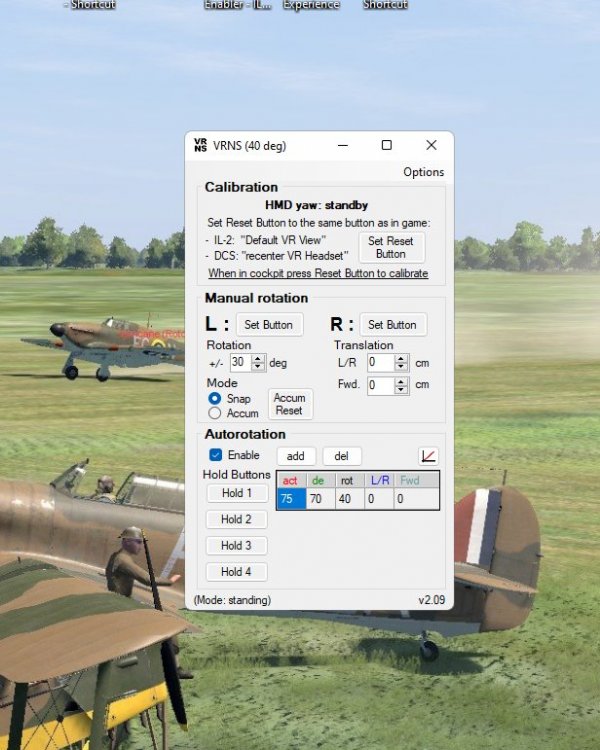Select Snap rotation mode
Viewport: 600px width, 750px height.
coord(215,398)
